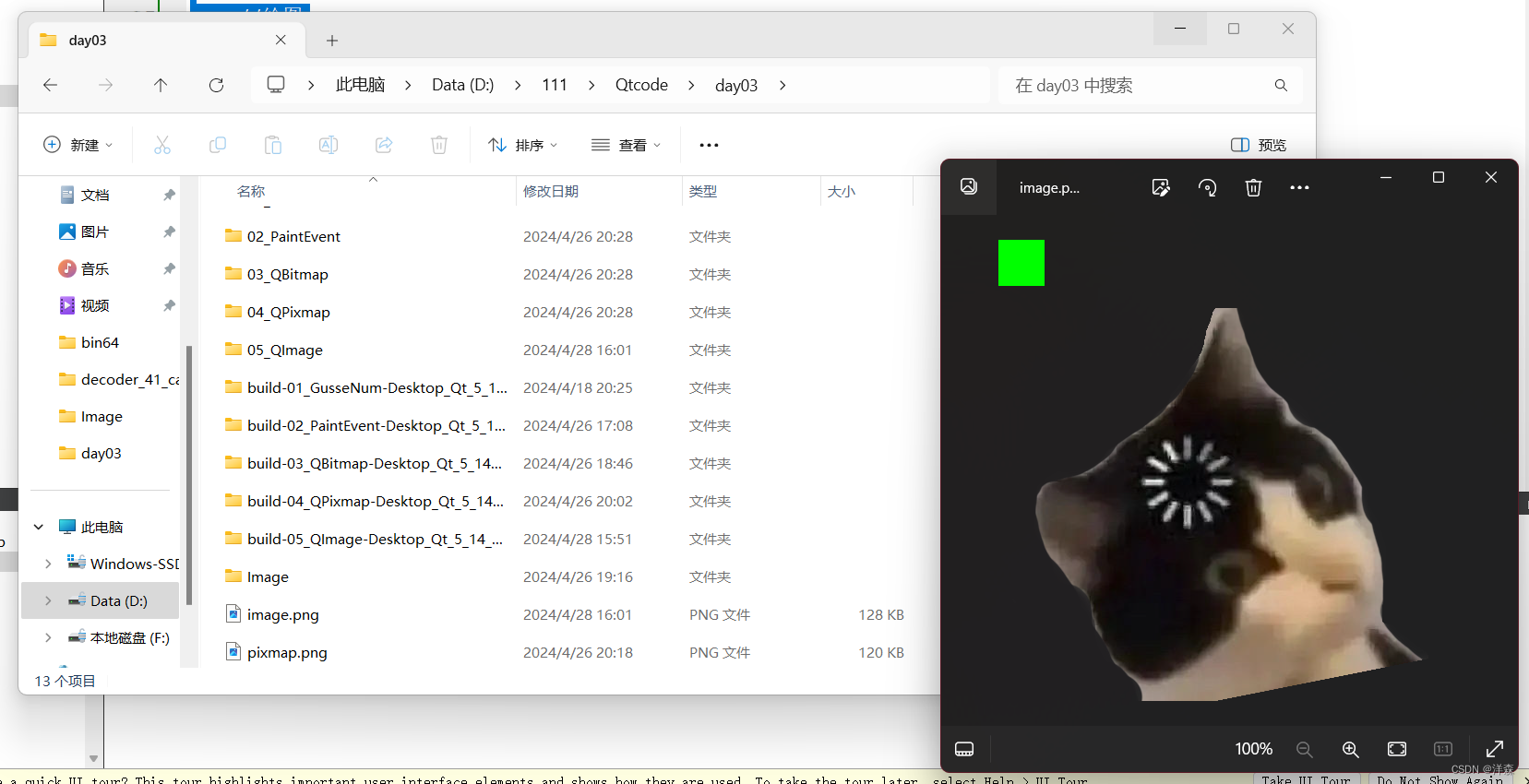Screen dimensions: 1529x784
Task: Expand the Windows-SSD drive node
Action: pyautogui.click(x=48, y=564)
